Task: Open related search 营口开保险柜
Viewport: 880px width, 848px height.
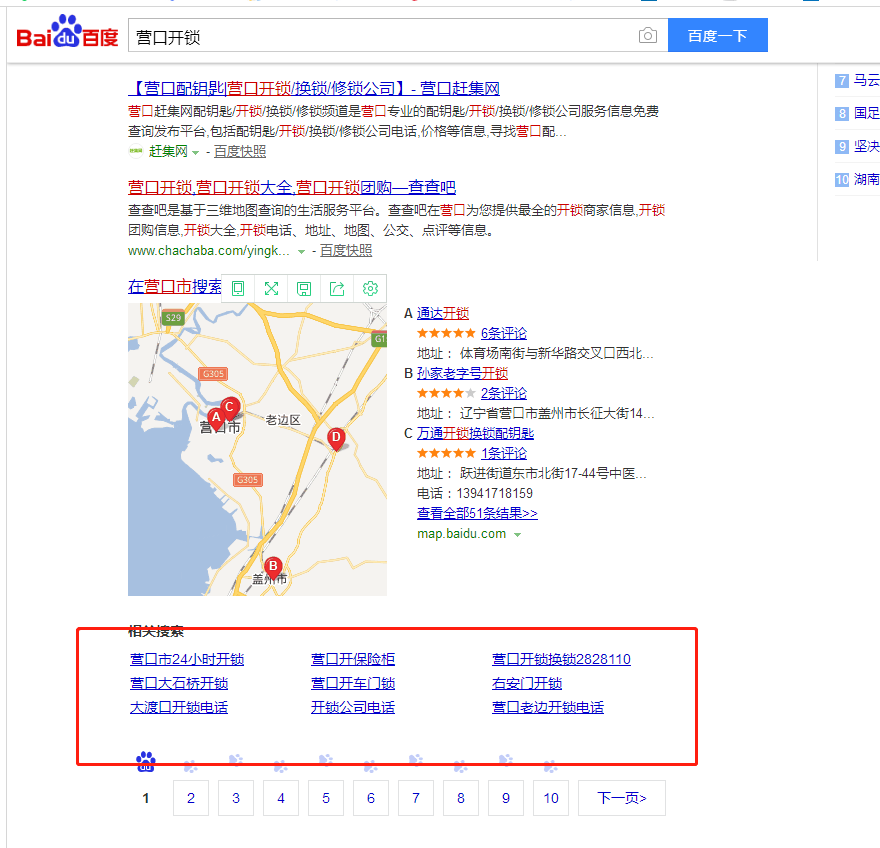Action: 352,659
